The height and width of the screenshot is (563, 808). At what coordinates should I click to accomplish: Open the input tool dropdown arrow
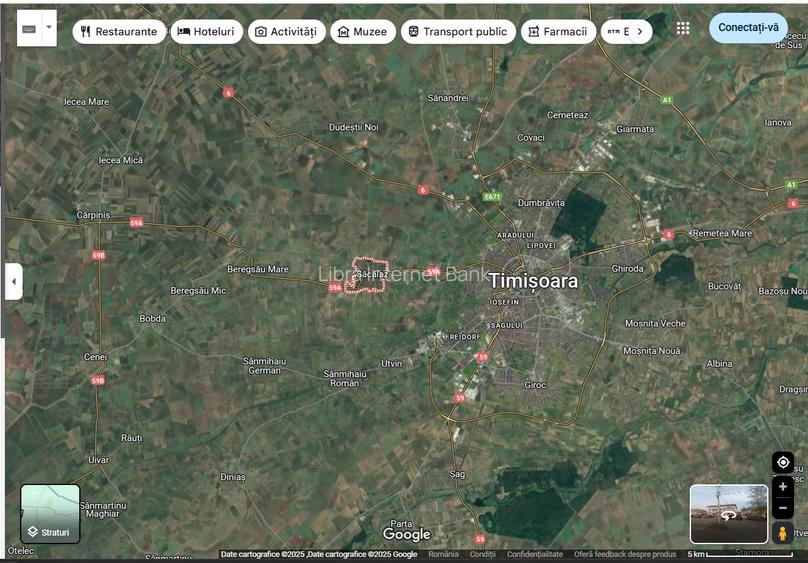point(49,29)
